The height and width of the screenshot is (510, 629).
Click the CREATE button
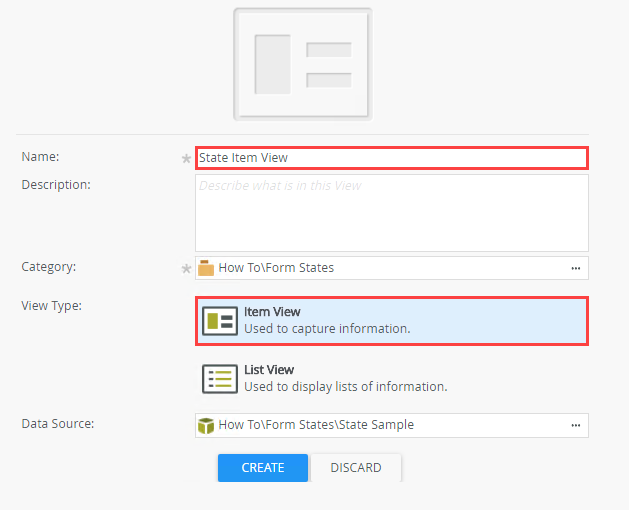263,467
